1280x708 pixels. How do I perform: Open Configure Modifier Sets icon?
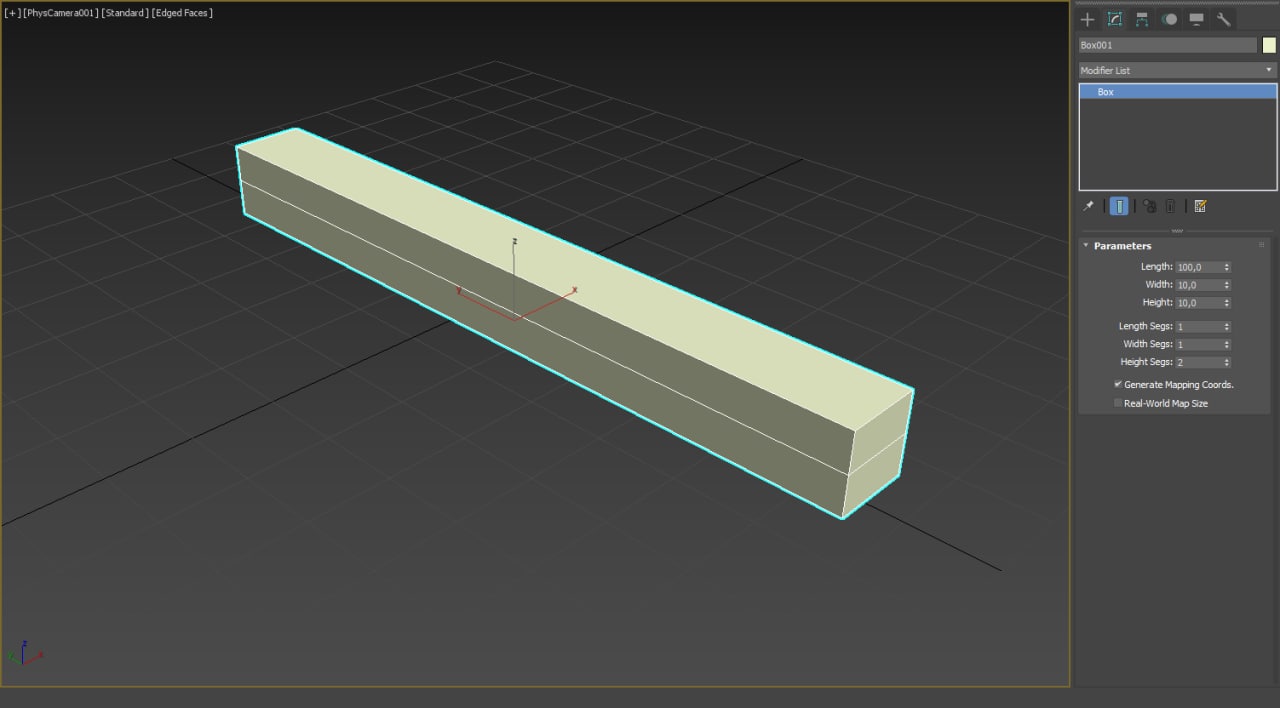tap(1201, 206)
